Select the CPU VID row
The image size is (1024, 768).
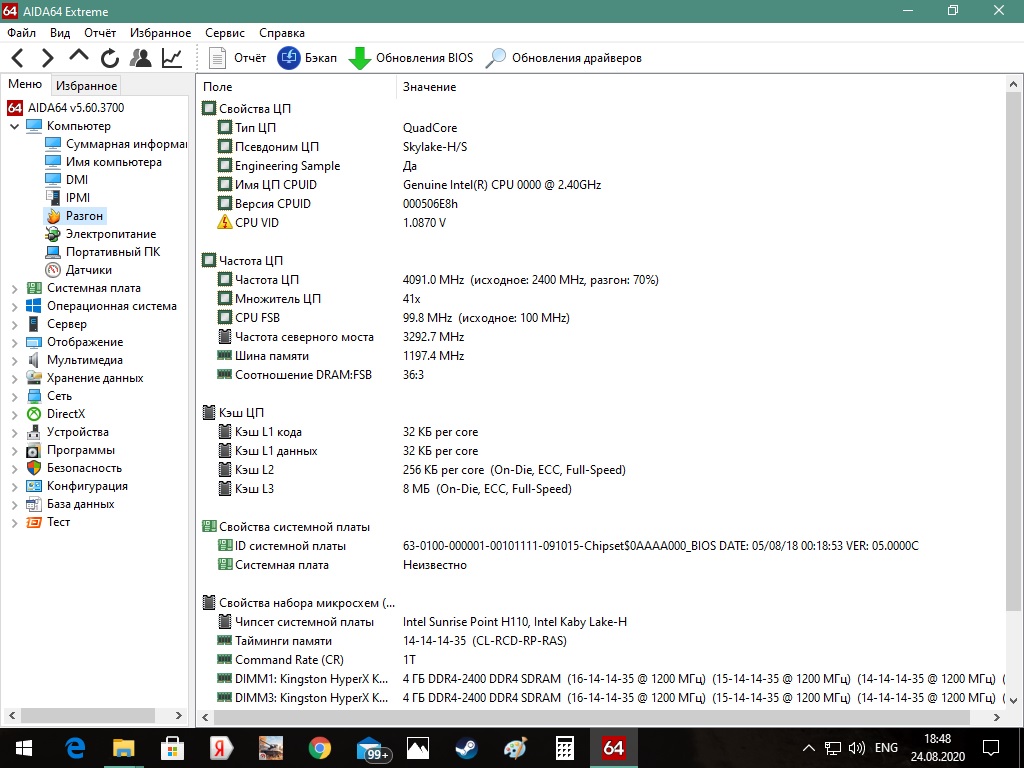coord(601,223)
